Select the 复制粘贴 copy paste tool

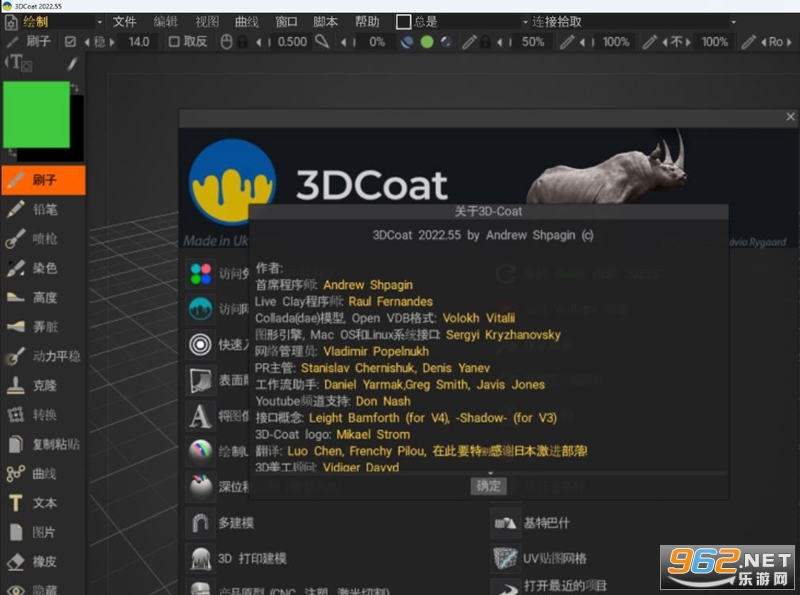[43, 444]
